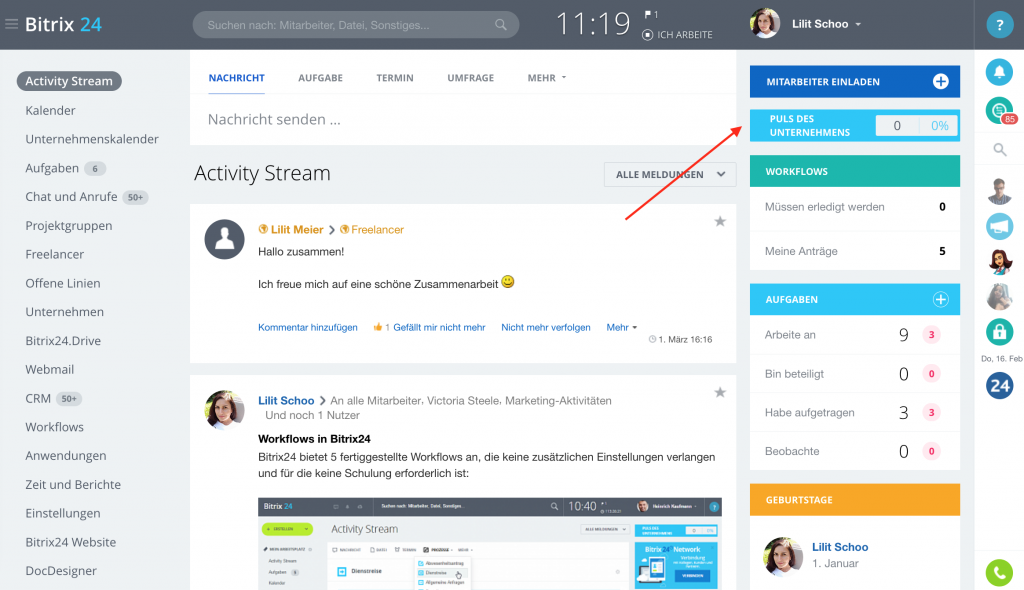Viewport: 1024px width, 590px height.
Task: Star Lilit Meier's post as favorite
Action: (720, 221)
